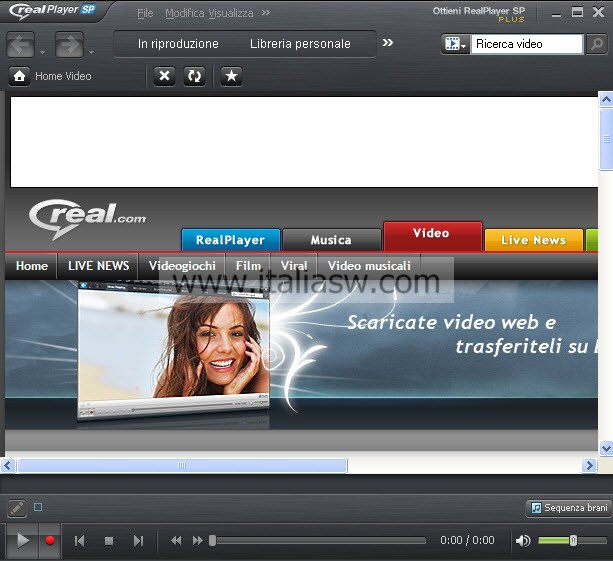This screenshot has height=561, width=613.
Task: Click scroll up arrow on vertical scrollbar
Action: click(606, 100)
